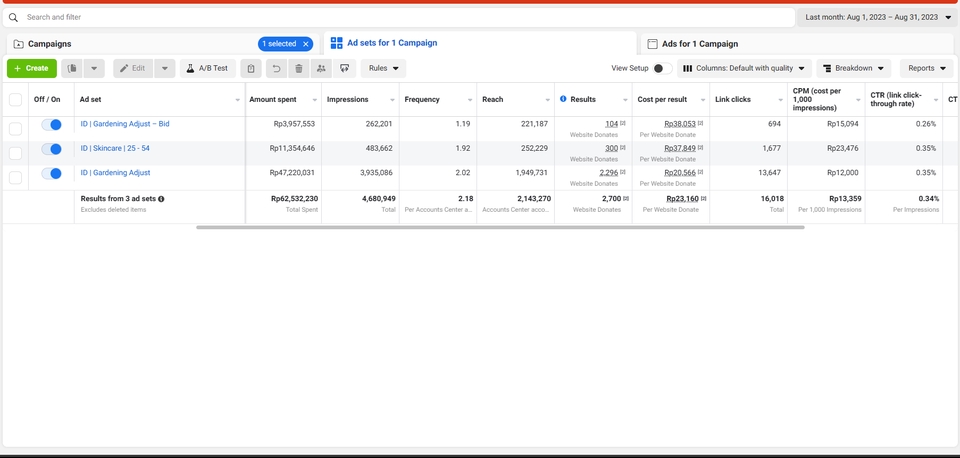Click the Search and filter field
Viewport: 960px width, 458px height.
pos(398,17)
